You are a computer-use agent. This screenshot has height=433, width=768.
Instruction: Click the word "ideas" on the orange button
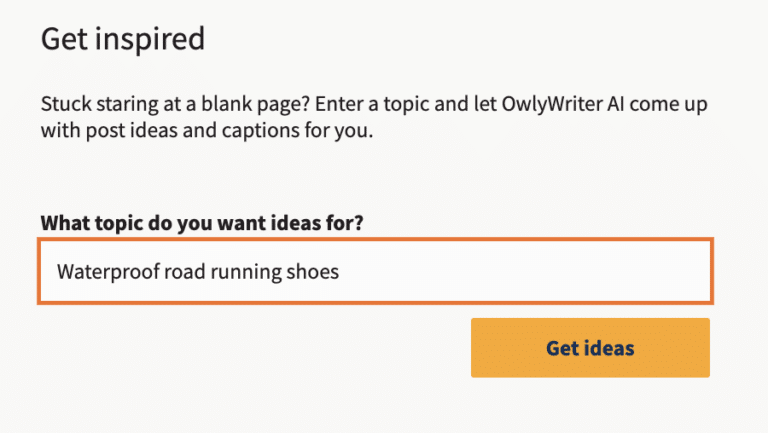[x=611, y=348]
